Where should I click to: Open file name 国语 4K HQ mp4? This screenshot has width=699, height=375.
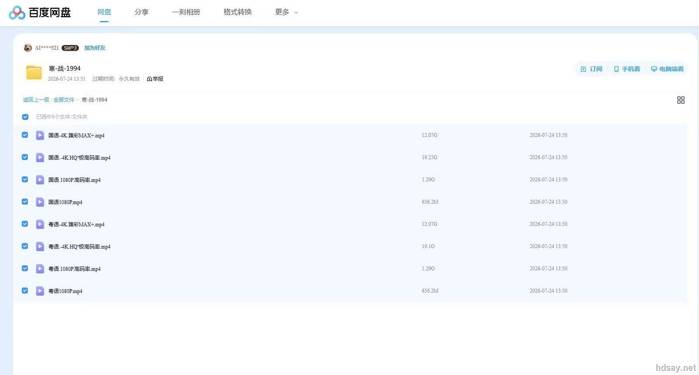click(79, 157)
